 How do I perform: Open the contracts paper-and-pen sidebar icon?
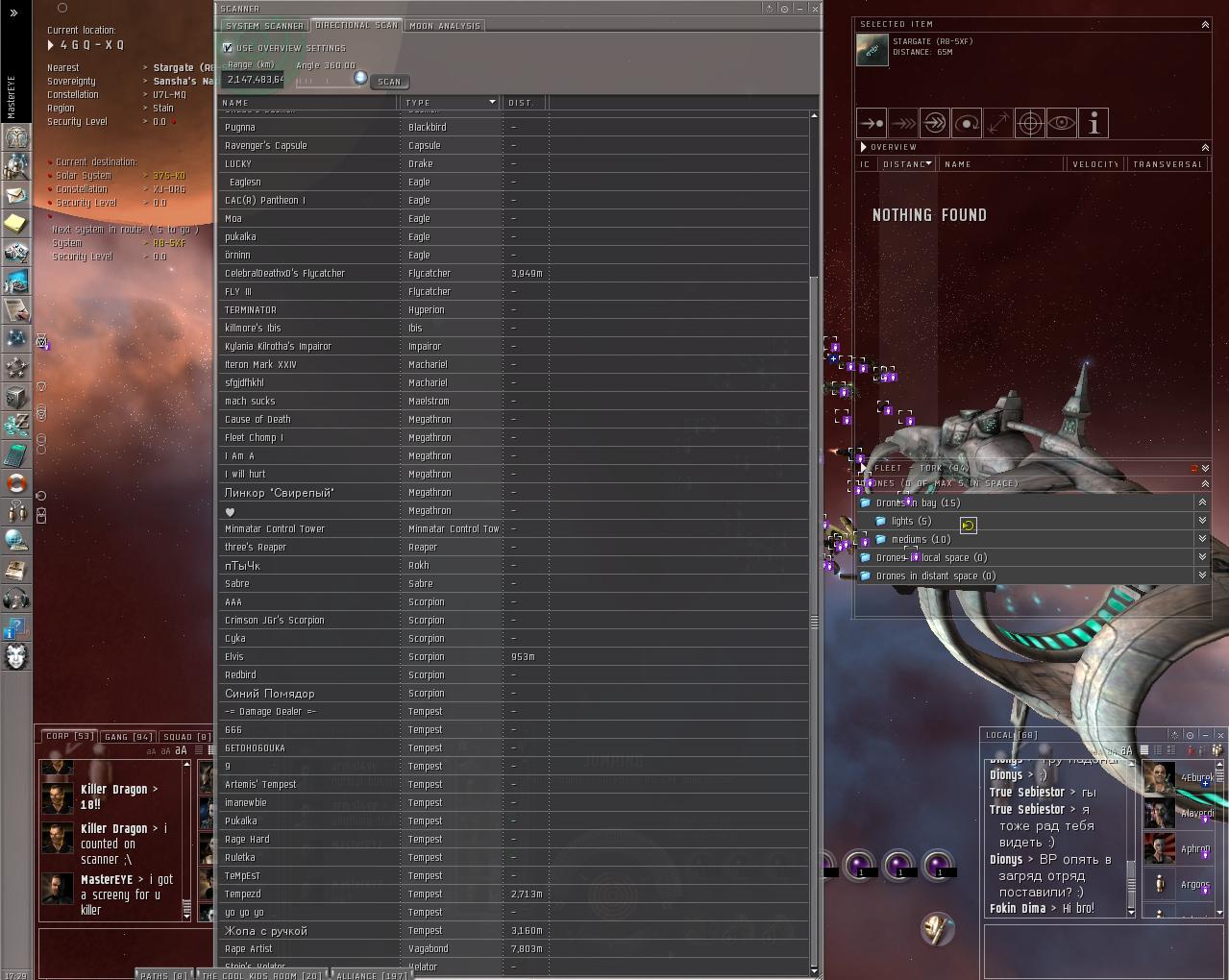click(x=16, y=310)
